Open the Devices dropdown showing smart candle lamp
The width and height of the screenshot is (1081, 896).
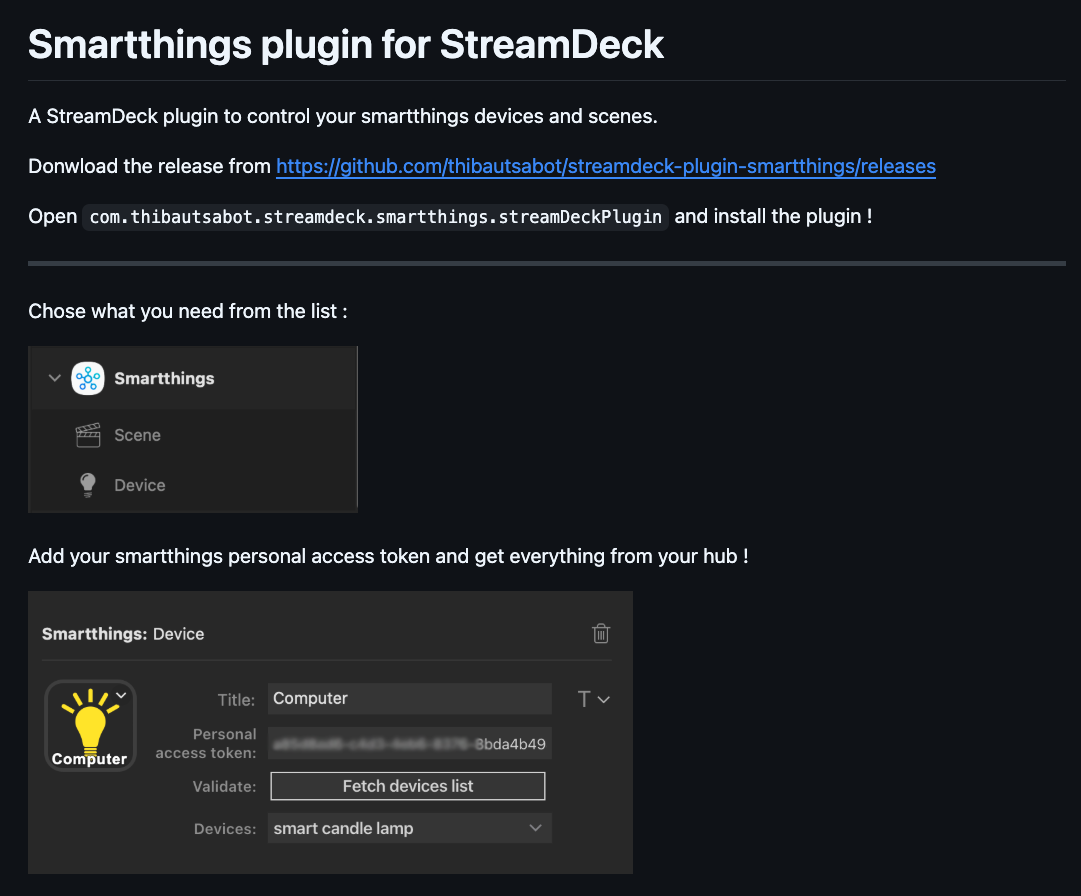pos(409,828)
